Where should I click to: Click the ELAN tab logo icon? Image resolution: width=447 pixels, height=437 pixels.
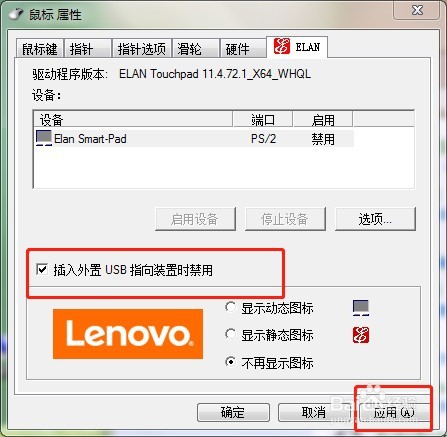click(x=282, y=46)
